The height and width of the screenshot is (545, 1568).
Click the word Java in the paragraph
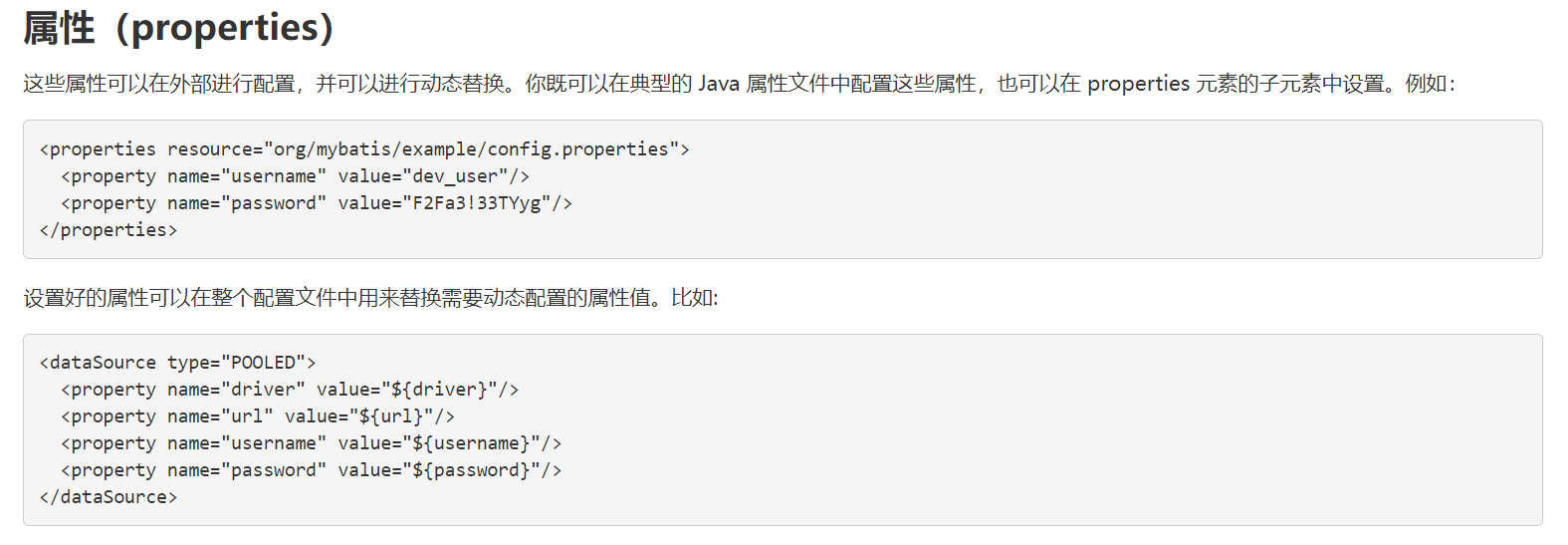pos(718,84)
